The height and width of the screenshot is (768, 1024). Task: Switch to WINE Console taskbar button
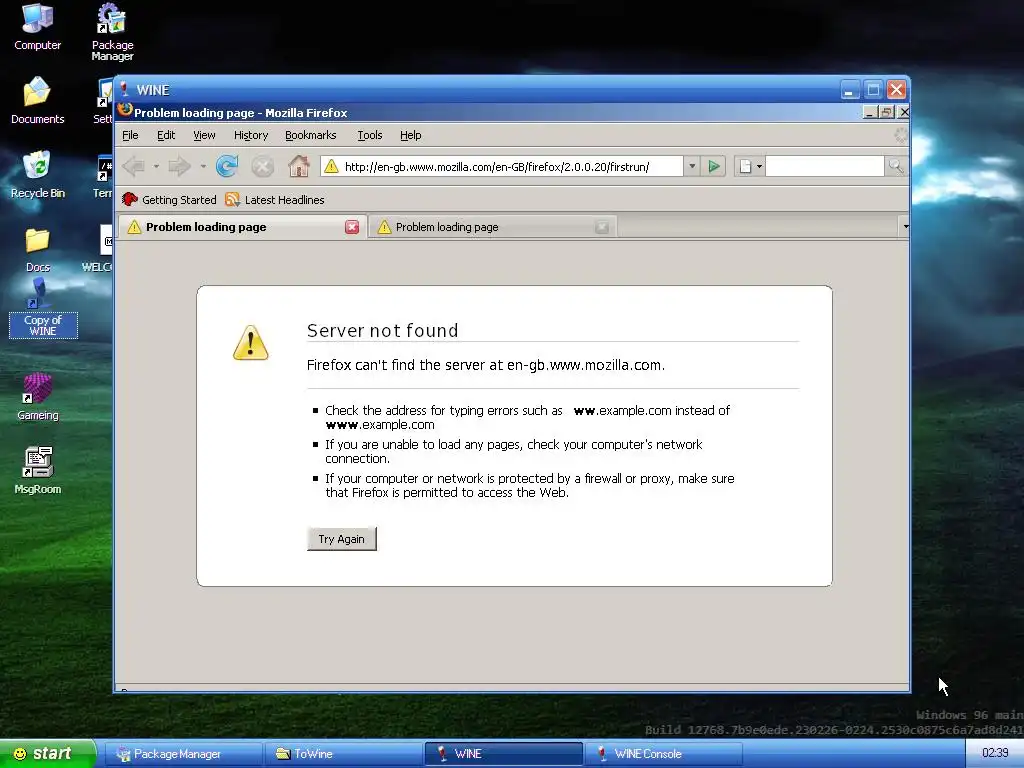tap(663, 754)
